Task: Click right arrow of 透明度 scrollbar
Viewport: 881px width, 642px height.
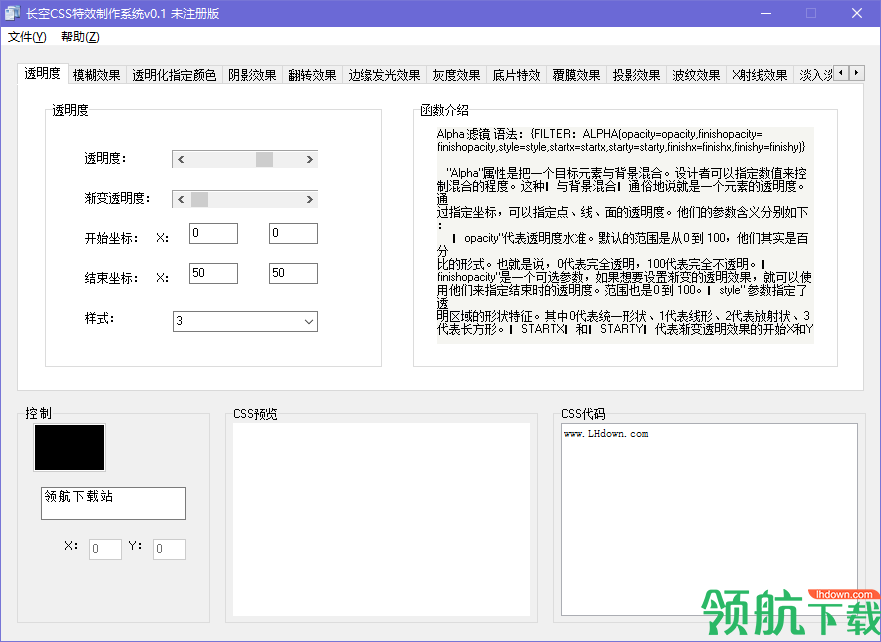Action: [x=310, y=160]
